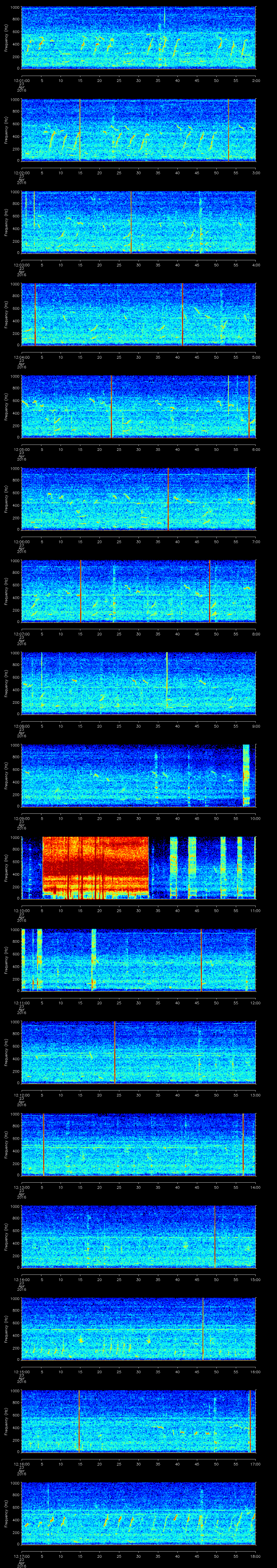Click the 12:01:00 start time label

click(21, 80)
